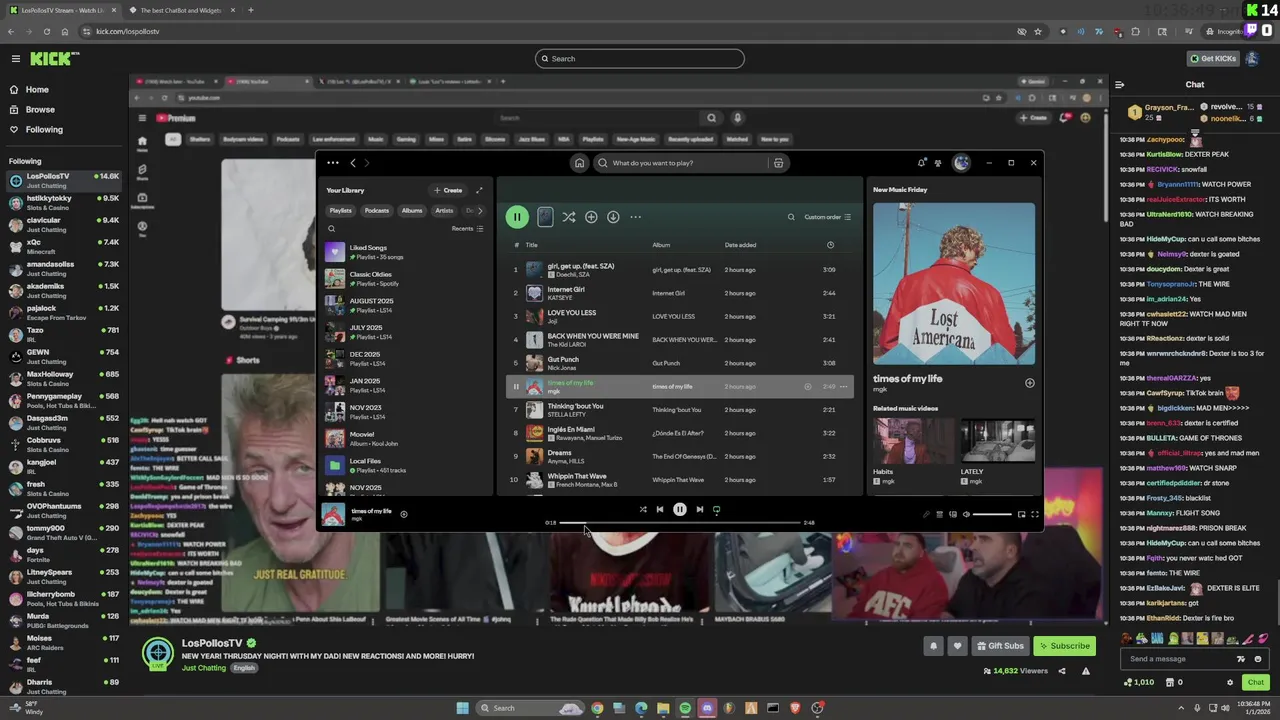Select Playlists filter chip
This screenshot has height=720, width=1280.
(x=341, y=210)
